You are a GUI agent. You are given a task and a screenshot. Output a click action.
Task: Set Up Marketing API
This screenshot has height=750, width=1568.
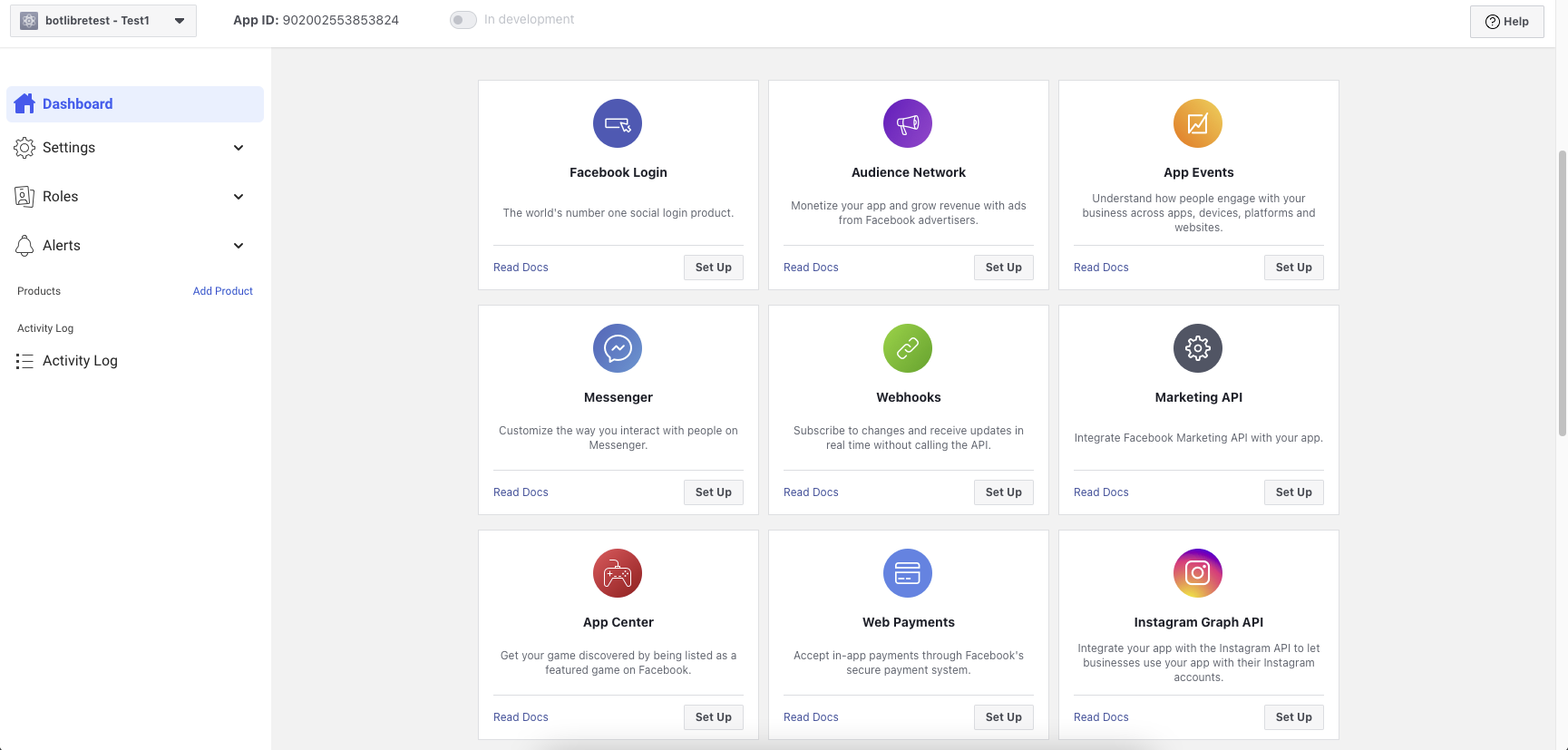(x=1294, y=492)
